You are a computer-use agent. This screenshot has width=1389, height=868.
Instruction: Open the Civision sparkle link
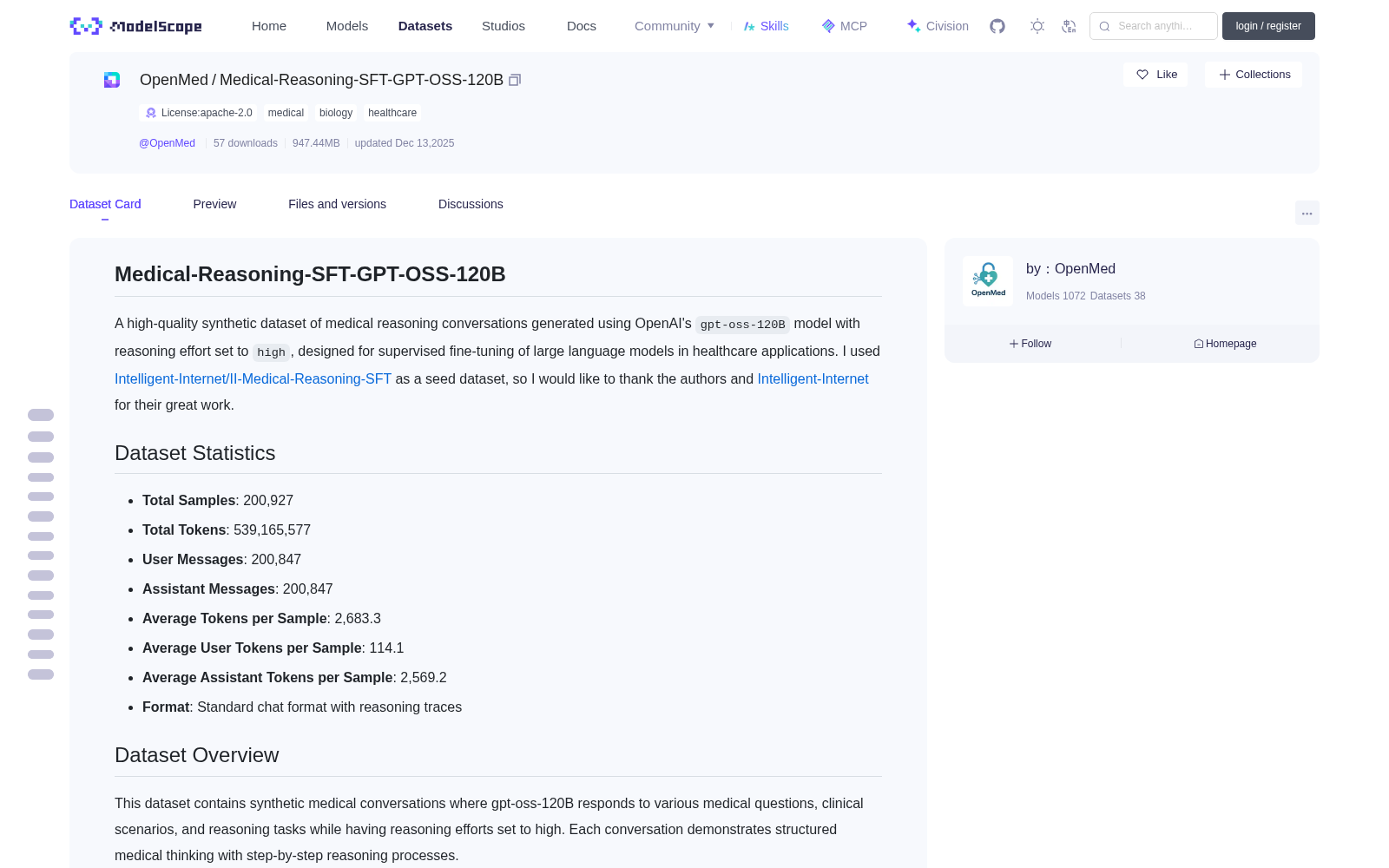coord(938,26)
